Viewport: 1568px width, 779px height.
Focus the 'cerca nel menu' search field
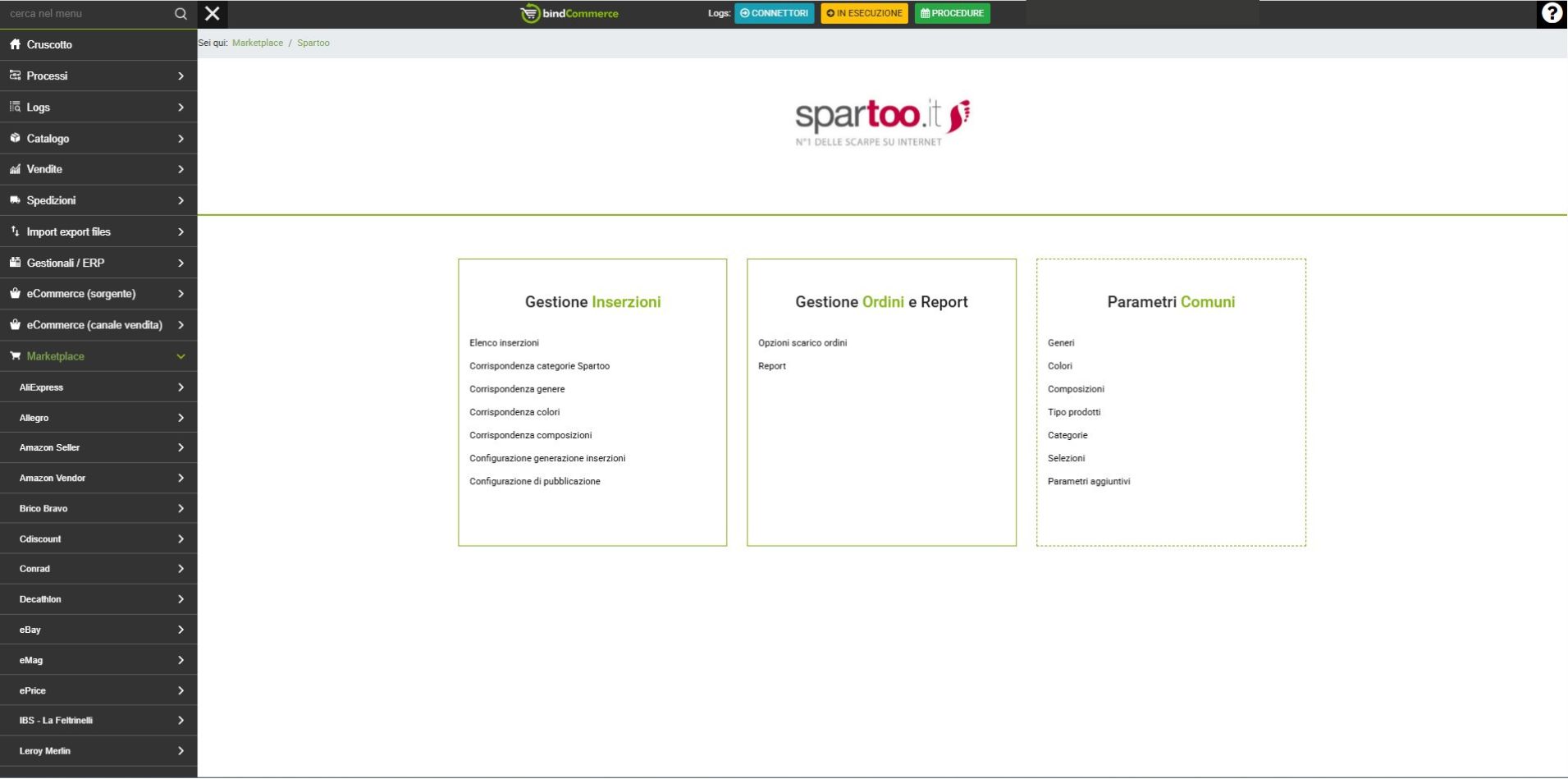(x=86, y=14)
